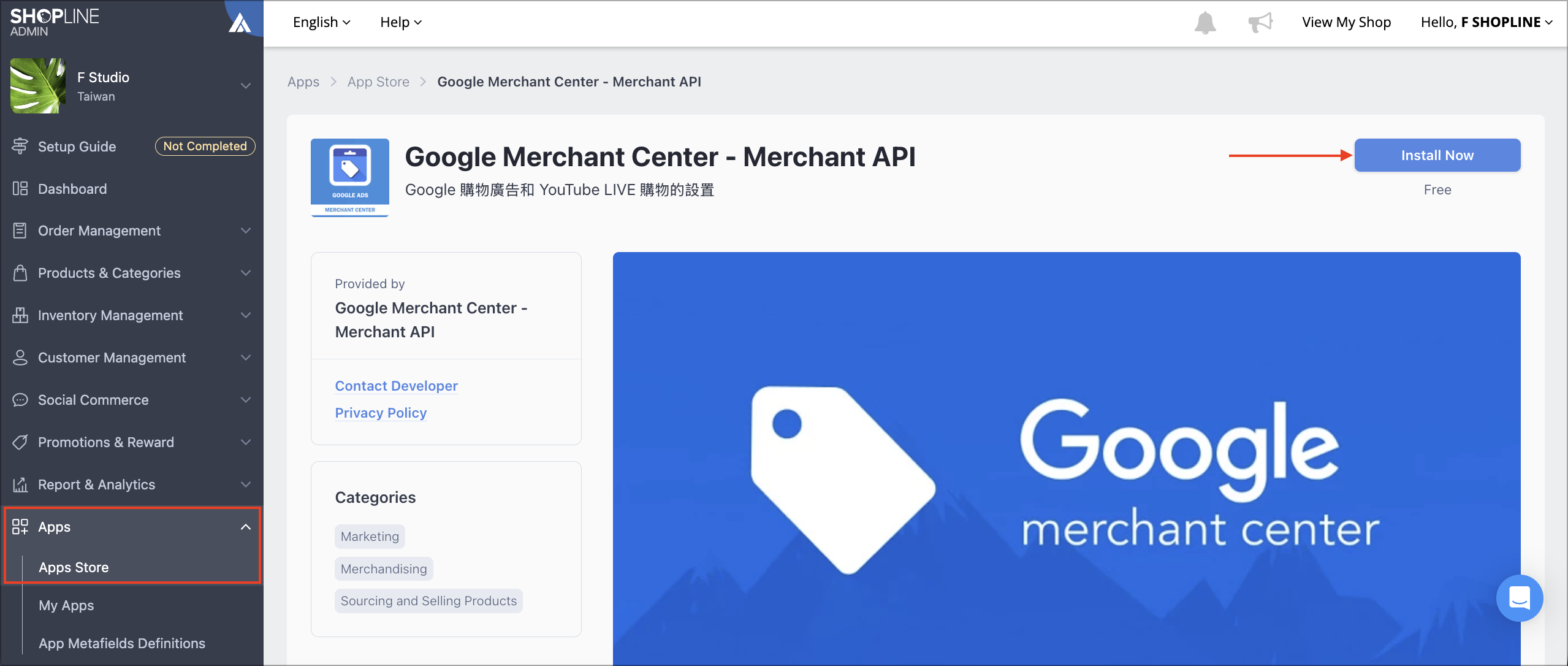The height and width of the screenshot is (666, 1568).
Task: Click the Google Merchant Center - Merchant API heading
Action: click(x=660, y=157)
